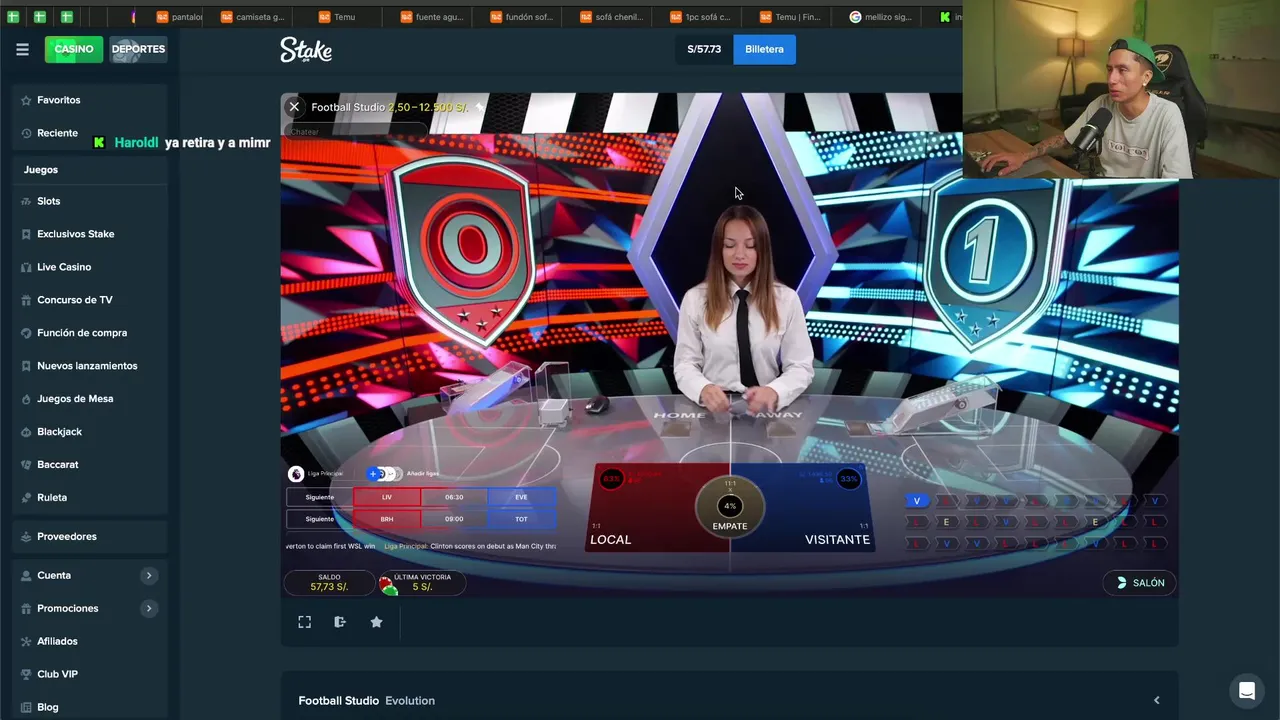Open the hamburger menu in Stake header
This screenshot has height=720, width=1280.
22,49
